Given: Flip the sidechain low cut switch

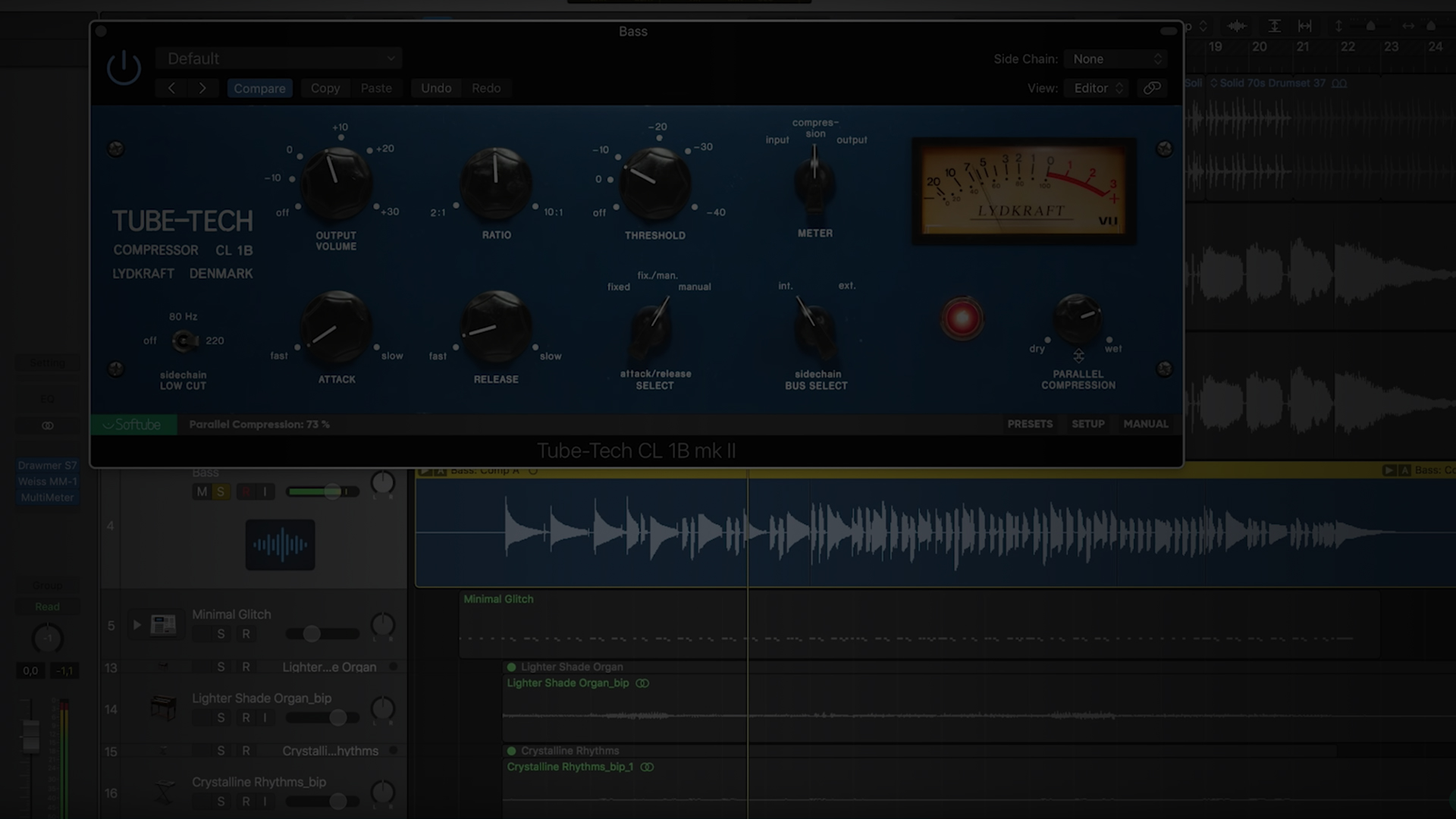Looking at the screenshot, I should [x=184, y=341].
